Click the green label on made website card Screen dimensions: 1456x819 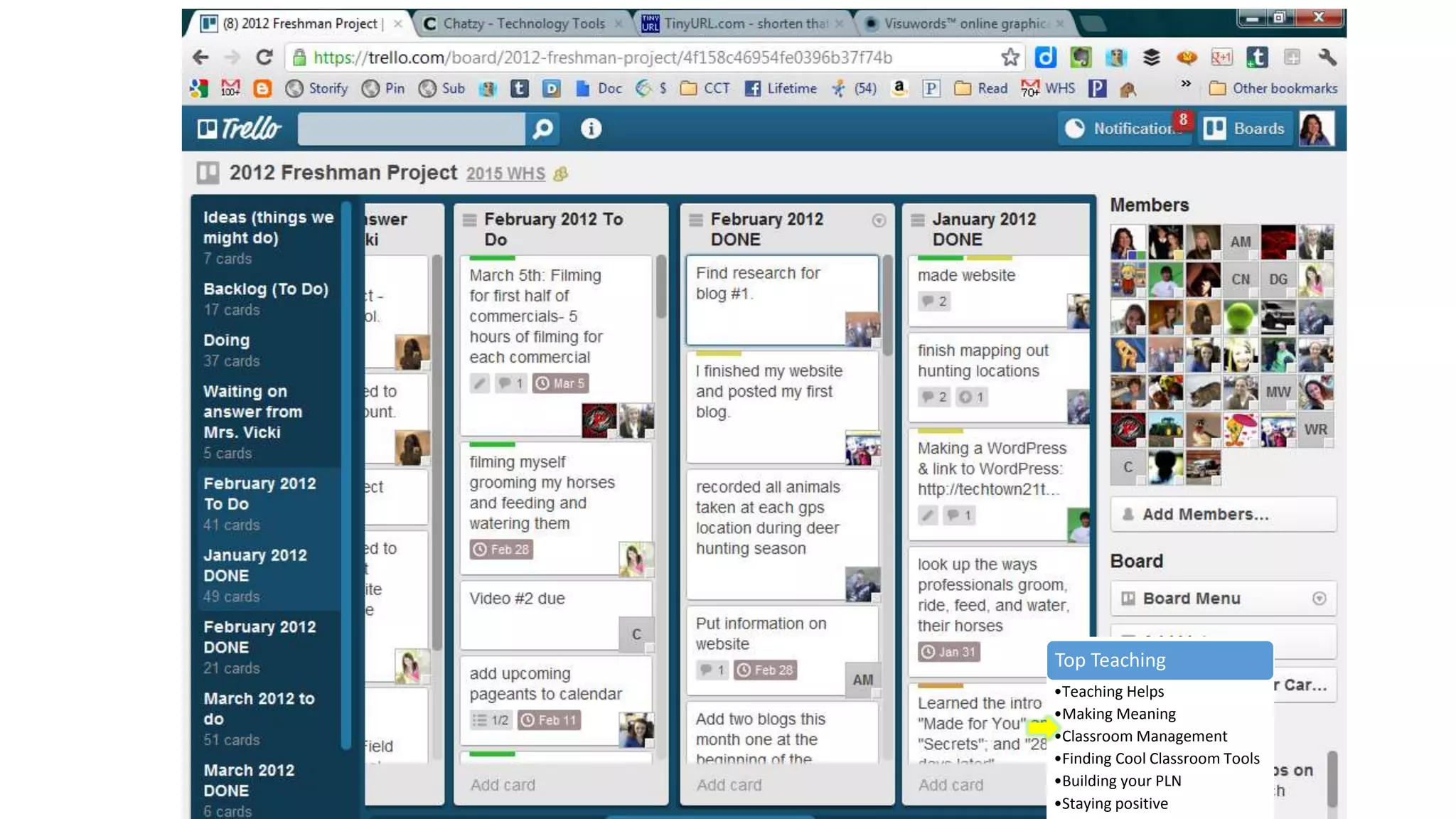[x=941, y=257]
